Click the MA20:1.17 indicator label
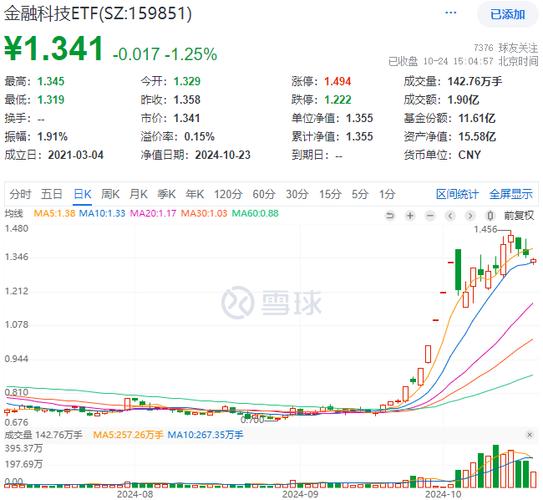Viewport: 543px width, 500px height. coord(153,213)
